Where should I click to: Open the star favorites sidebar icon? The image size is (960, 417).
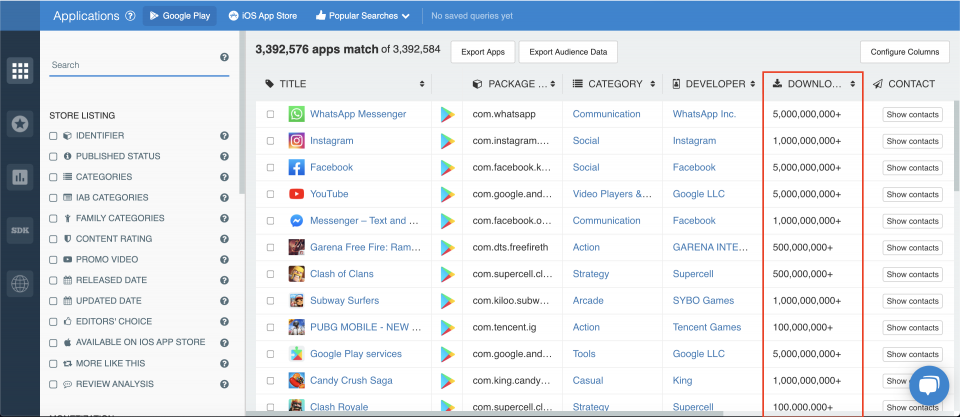pos(20,124)
